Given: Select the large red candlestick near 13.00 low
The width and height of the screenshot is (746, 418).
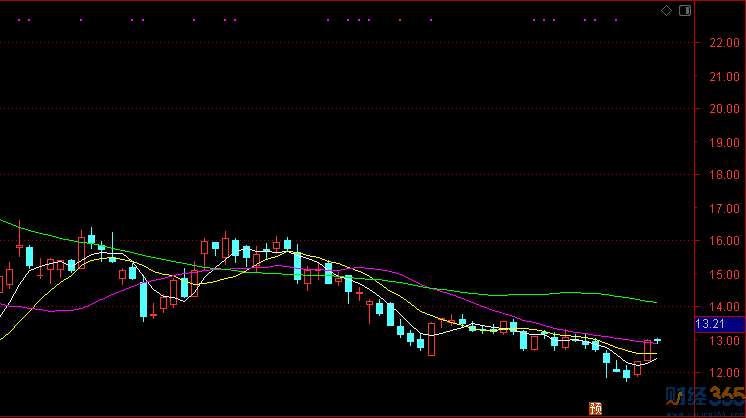Looking at the screenshot, I should [x=431, y=339].
